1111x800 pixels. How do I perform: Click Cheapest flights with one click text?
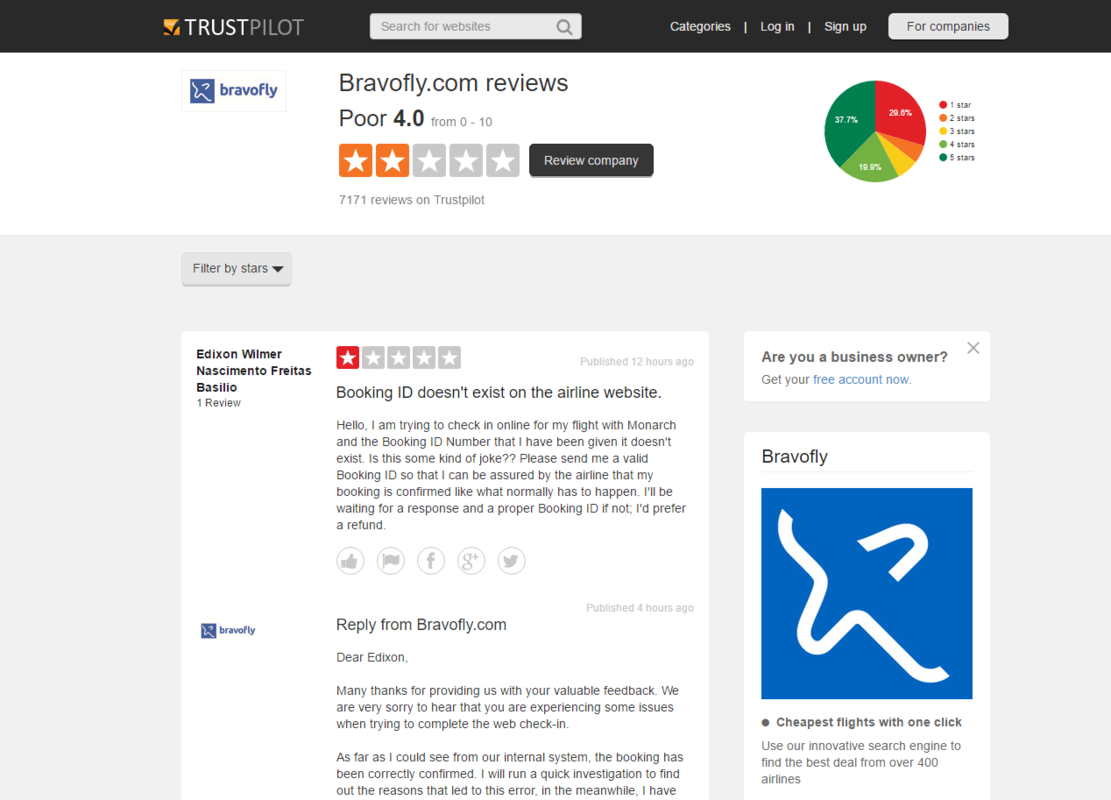point(869,722)
